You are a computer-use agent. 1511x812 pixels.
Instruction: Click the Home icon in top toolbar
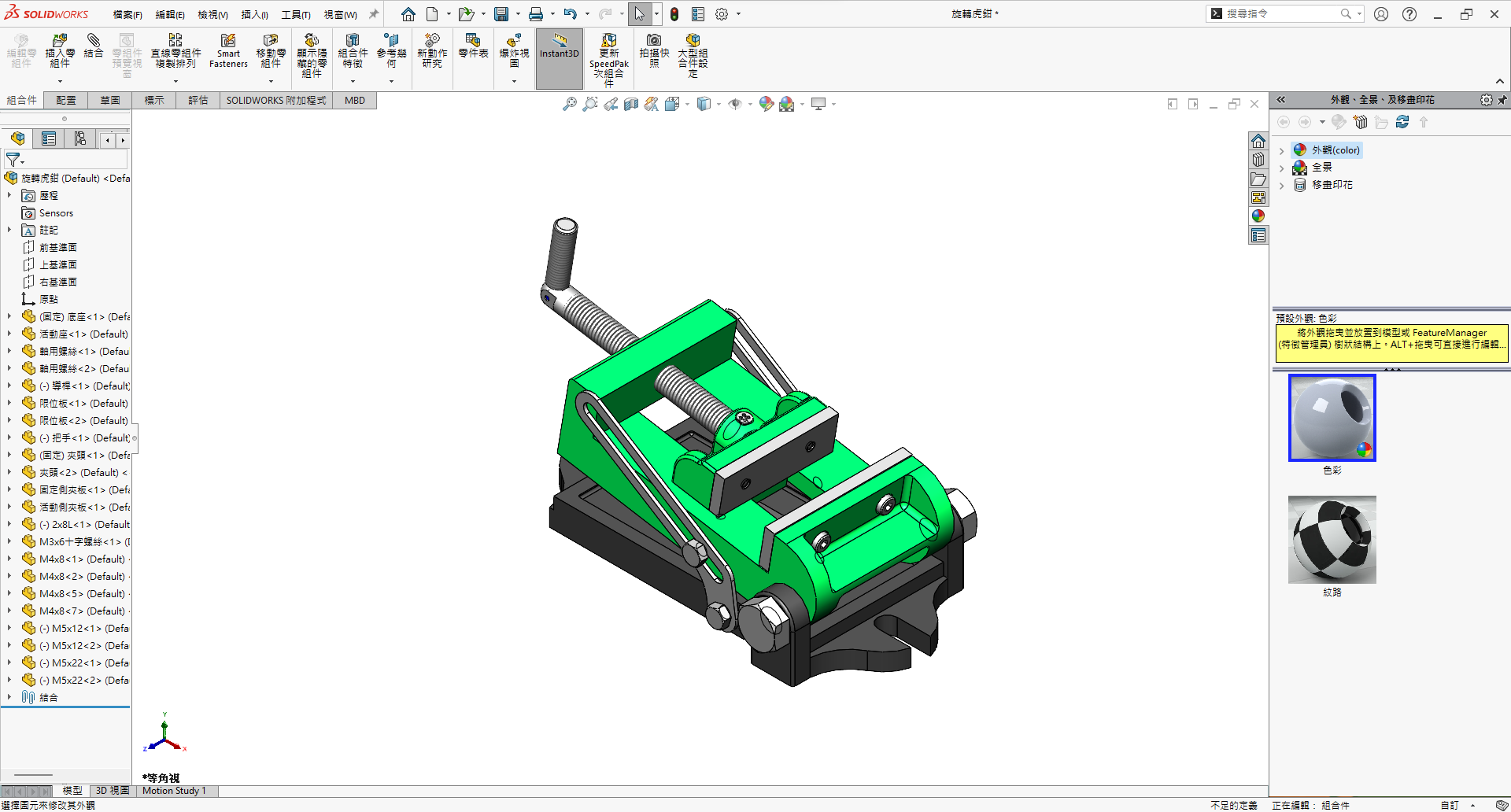(x=408, y=14)
